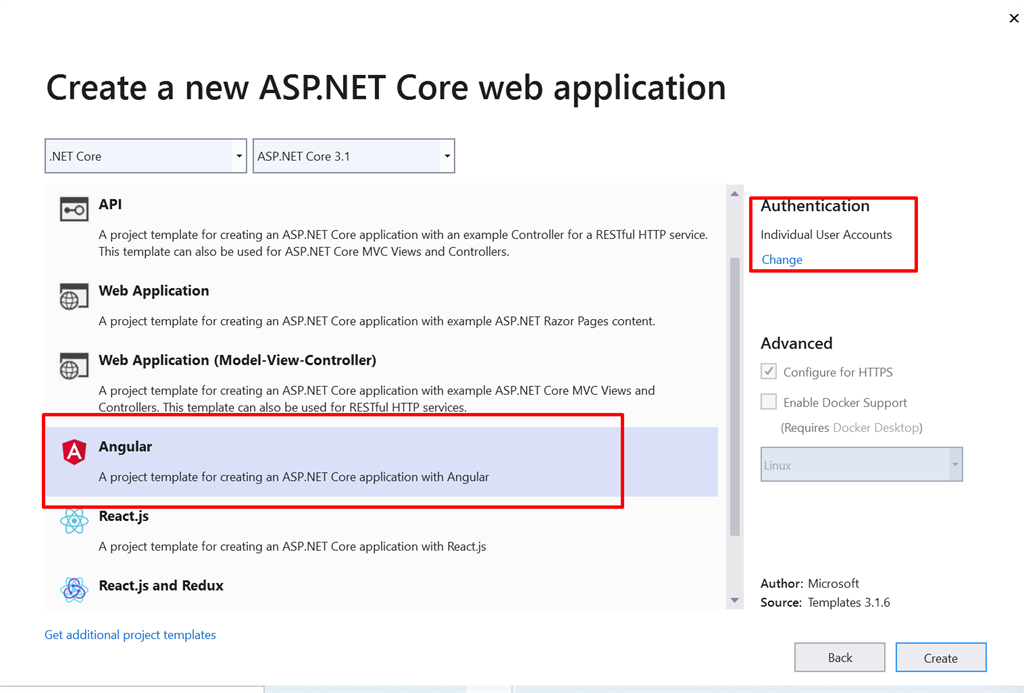This screenshot has height=693, width=1024.
Task: Click the Change authentication link
Action: (782, 260)
